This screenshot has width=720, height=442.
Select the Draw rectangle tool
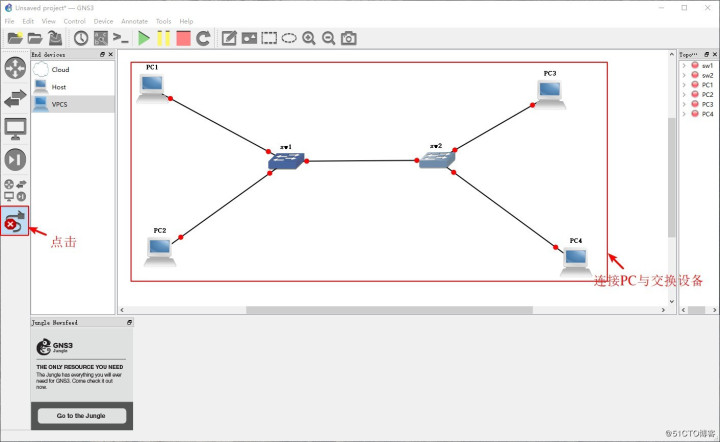[x=269, y=38]
